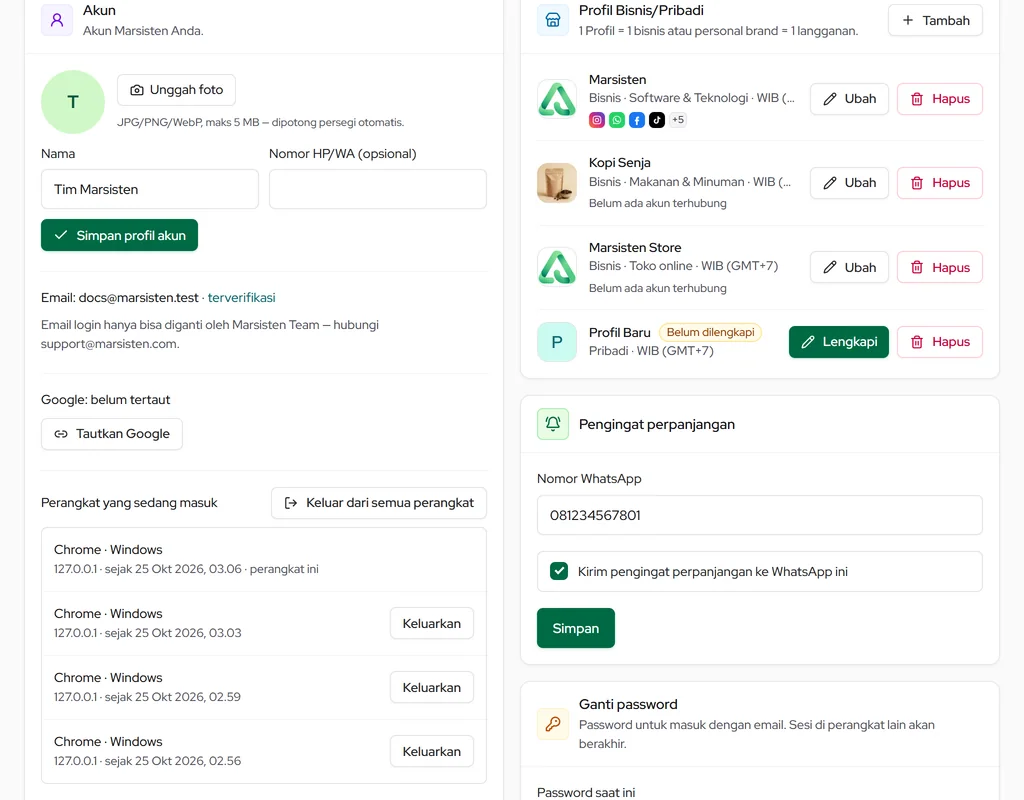Click Keluar dari semua perangkat
This screenshot has width=1024, height=800.
click(379, 503)
